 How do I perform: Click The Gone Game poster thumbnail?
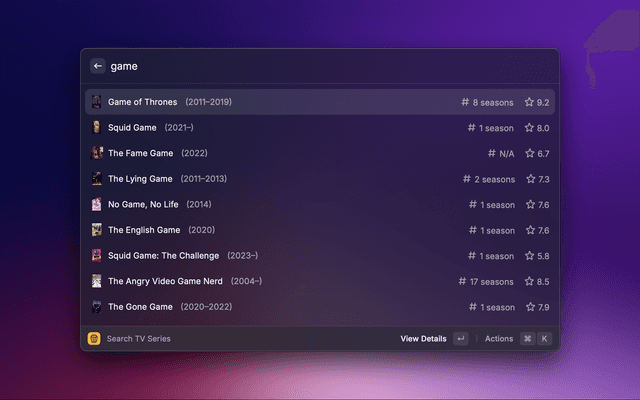97,307
